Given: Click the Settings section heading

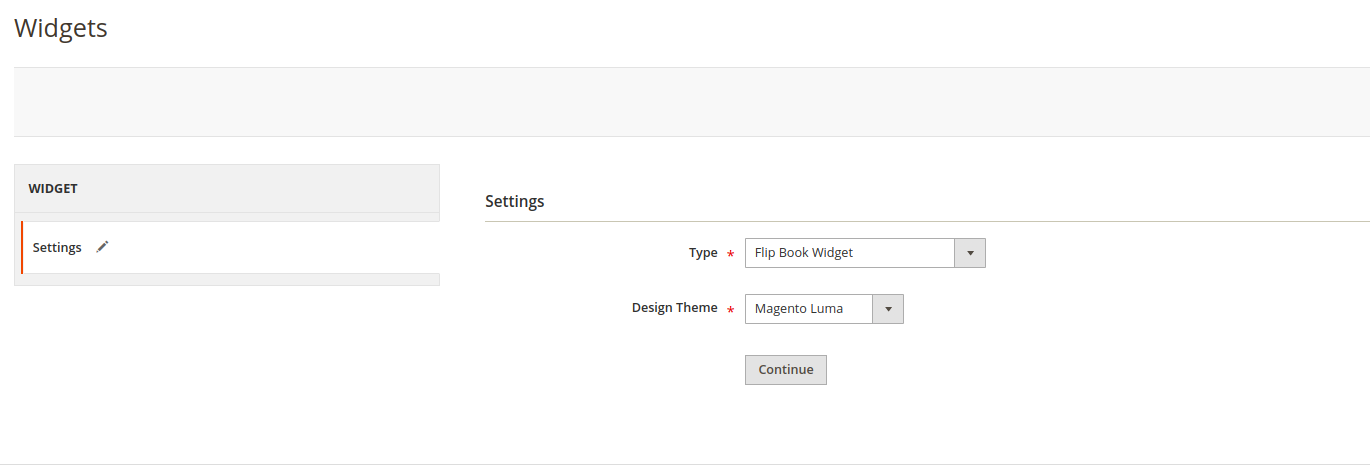Looking at the screenshot, I should pyautogui.click(x=514, y=201).
